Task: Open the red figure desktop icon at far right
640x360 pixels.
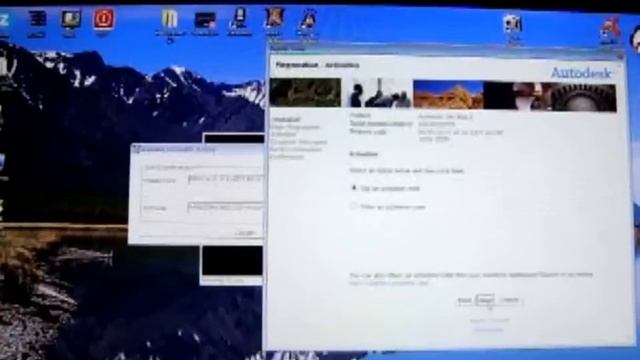Action: pyautogui.click(x=610, y=28)
